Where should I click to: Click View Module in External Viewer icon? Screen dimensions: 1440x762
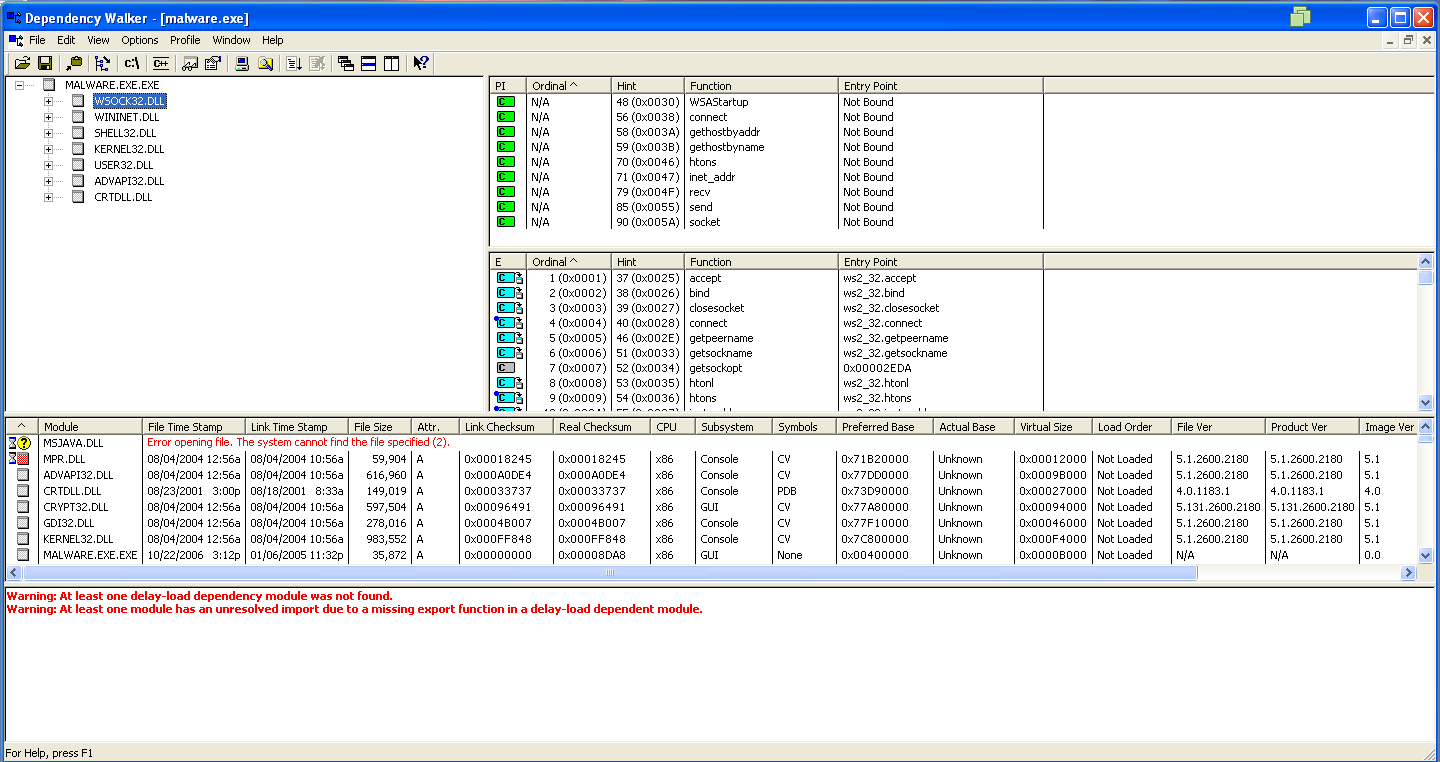point(190,63)
